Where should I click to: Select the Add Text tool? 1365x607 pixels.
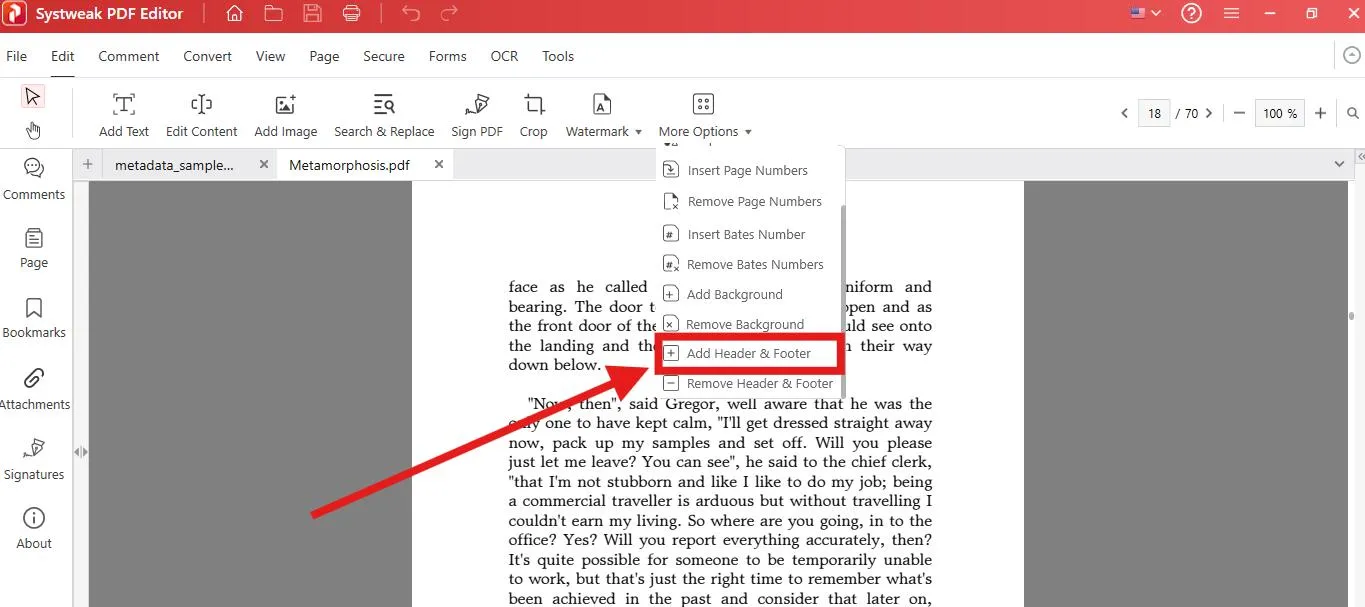click(124, 115)
